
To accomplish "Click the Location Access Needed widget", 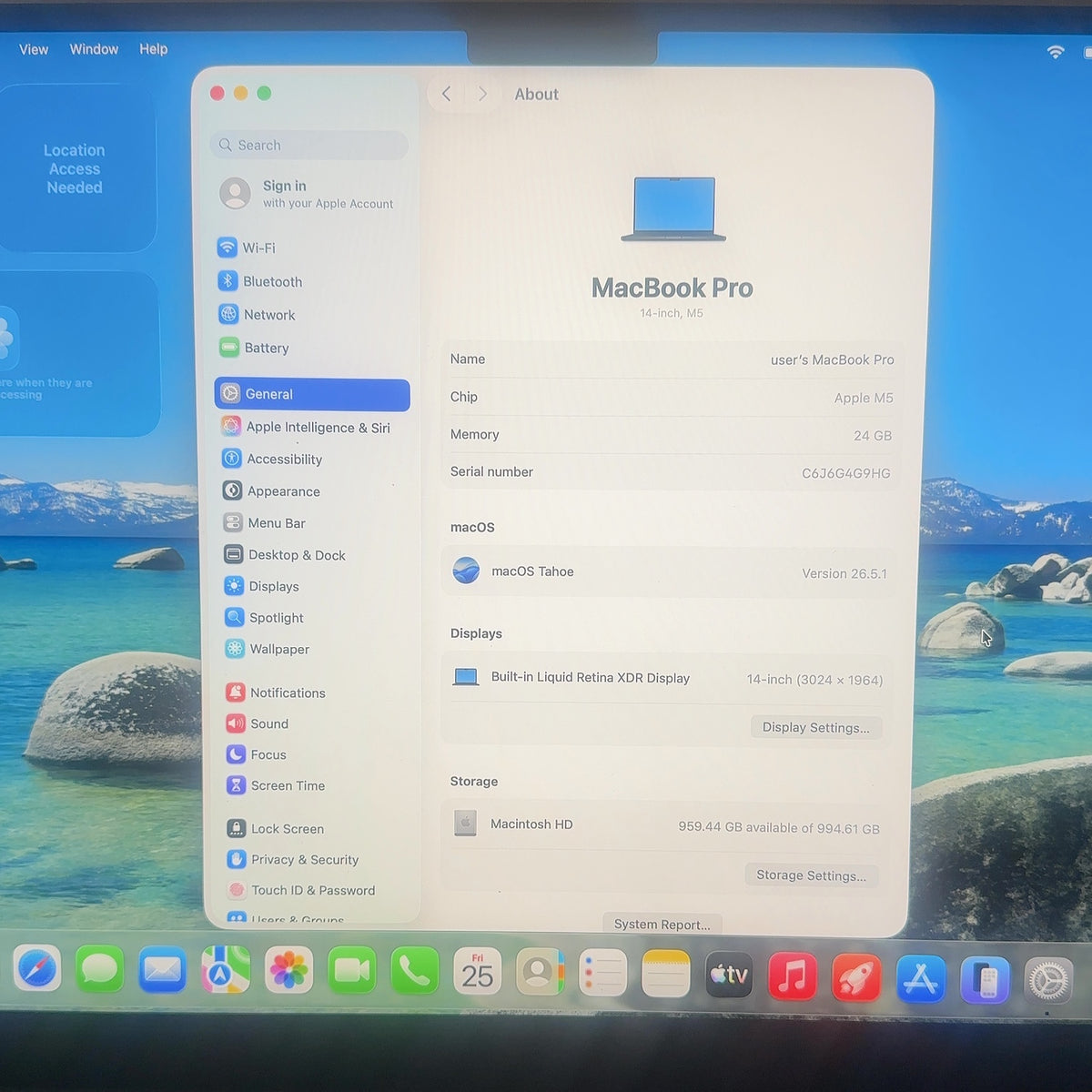I will [76, 168].
